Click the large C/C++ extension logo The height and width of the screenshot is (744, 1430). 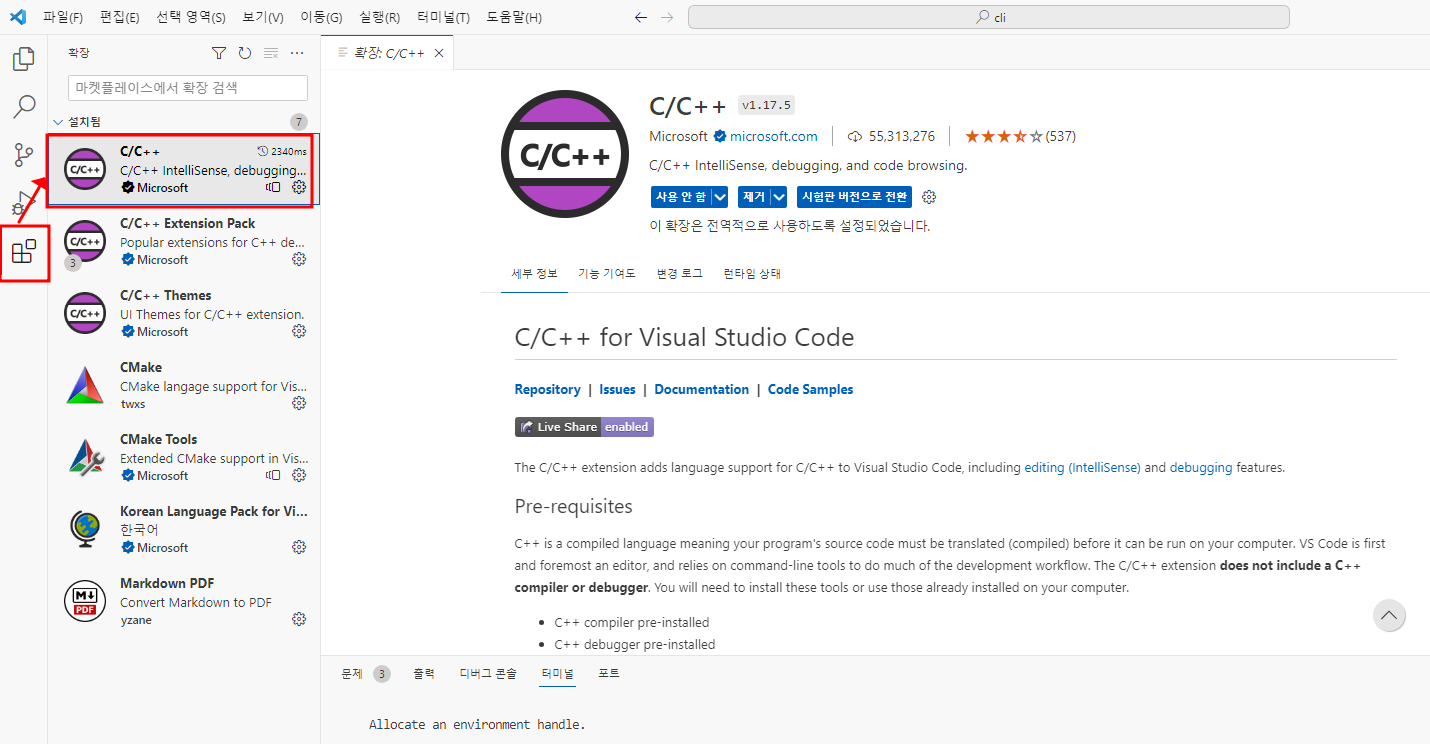pyautogui.click(x=564, y=155)
